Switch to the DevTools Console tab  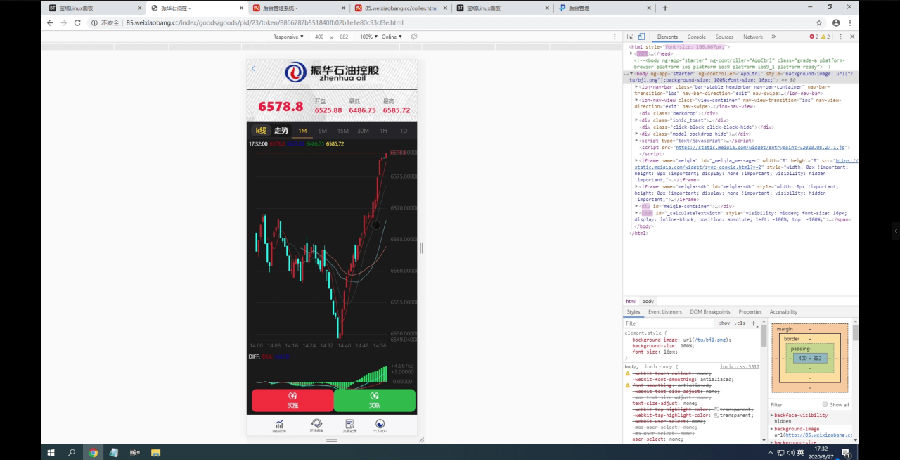[696, 37]
